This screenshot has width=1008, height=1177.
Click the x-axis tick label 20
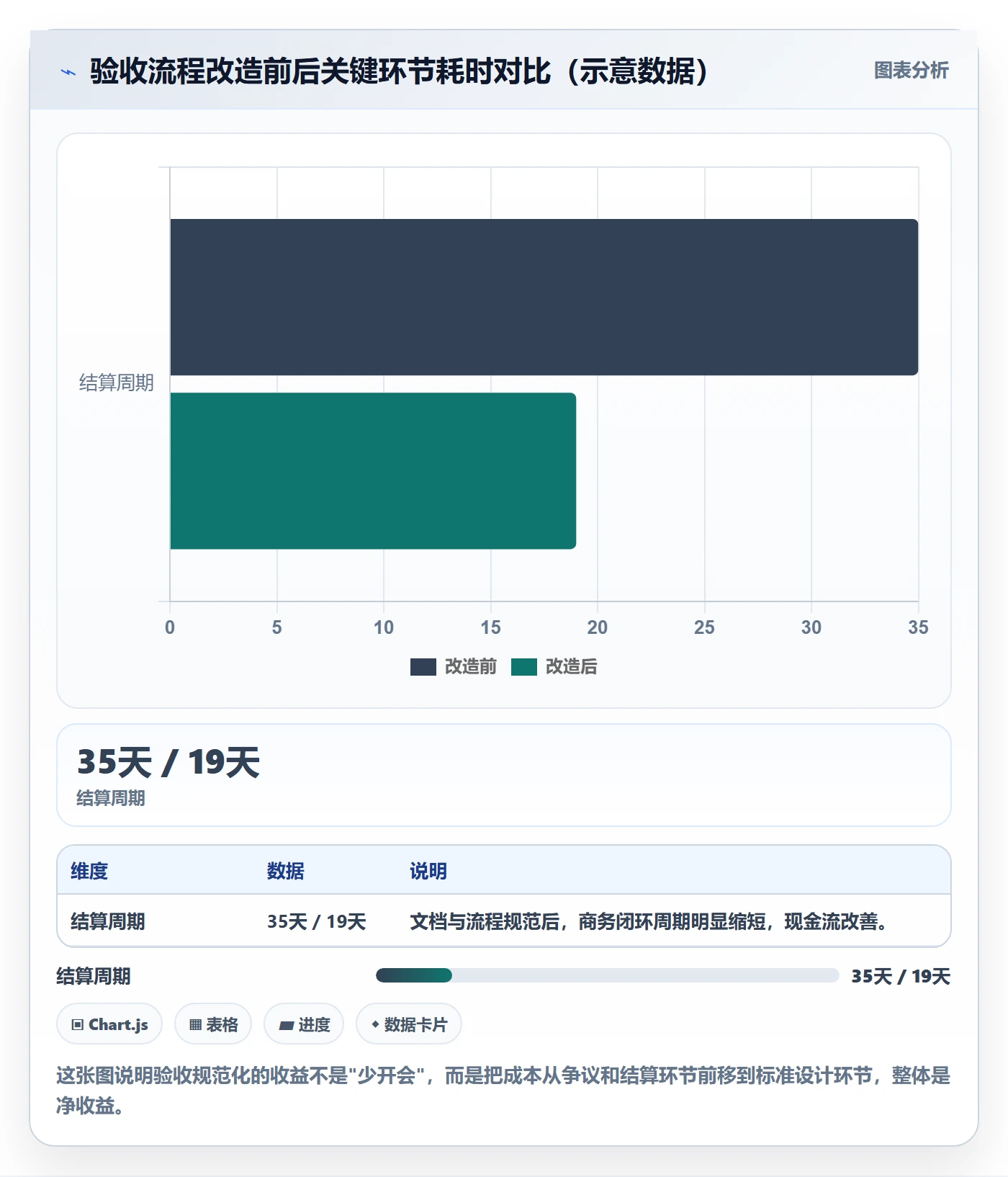(598, 627)
